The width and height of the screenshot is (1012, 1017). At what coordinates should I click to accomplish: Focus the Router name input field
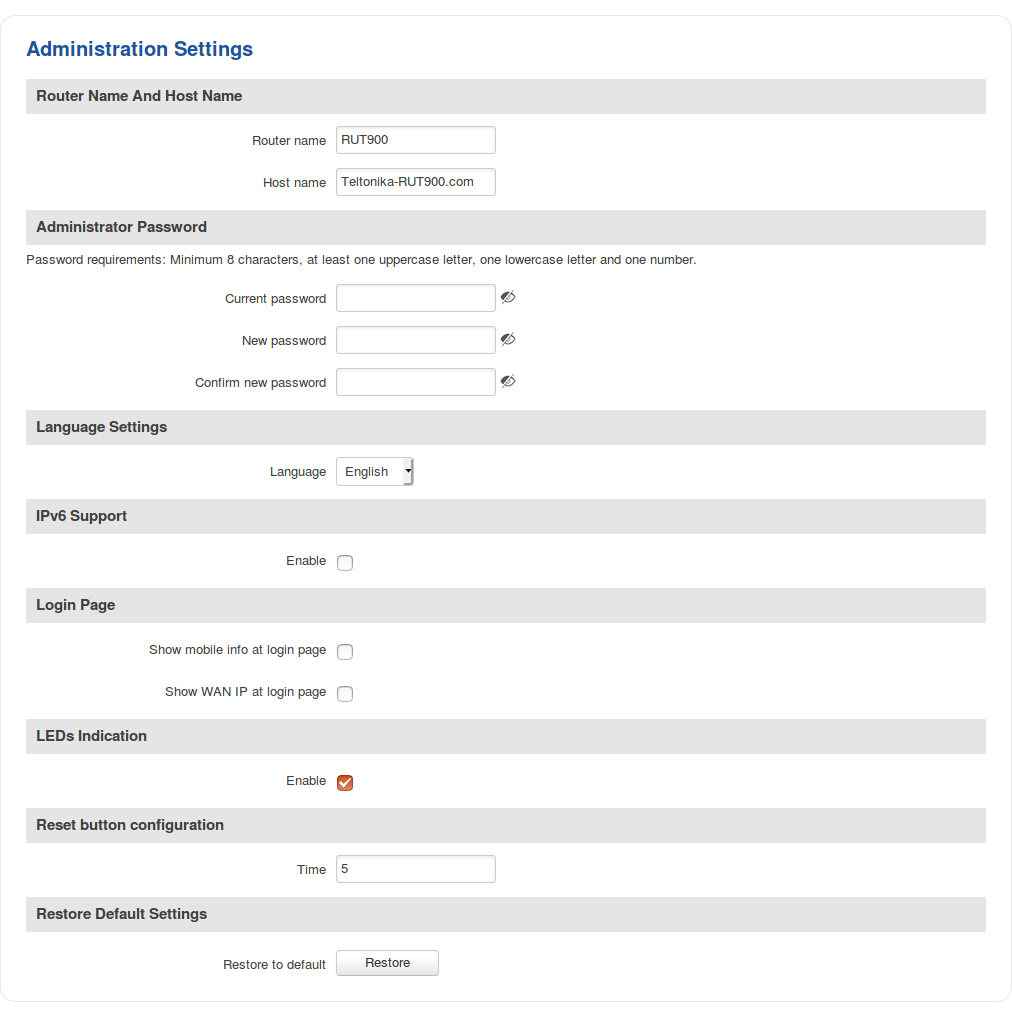click(415, 140)
